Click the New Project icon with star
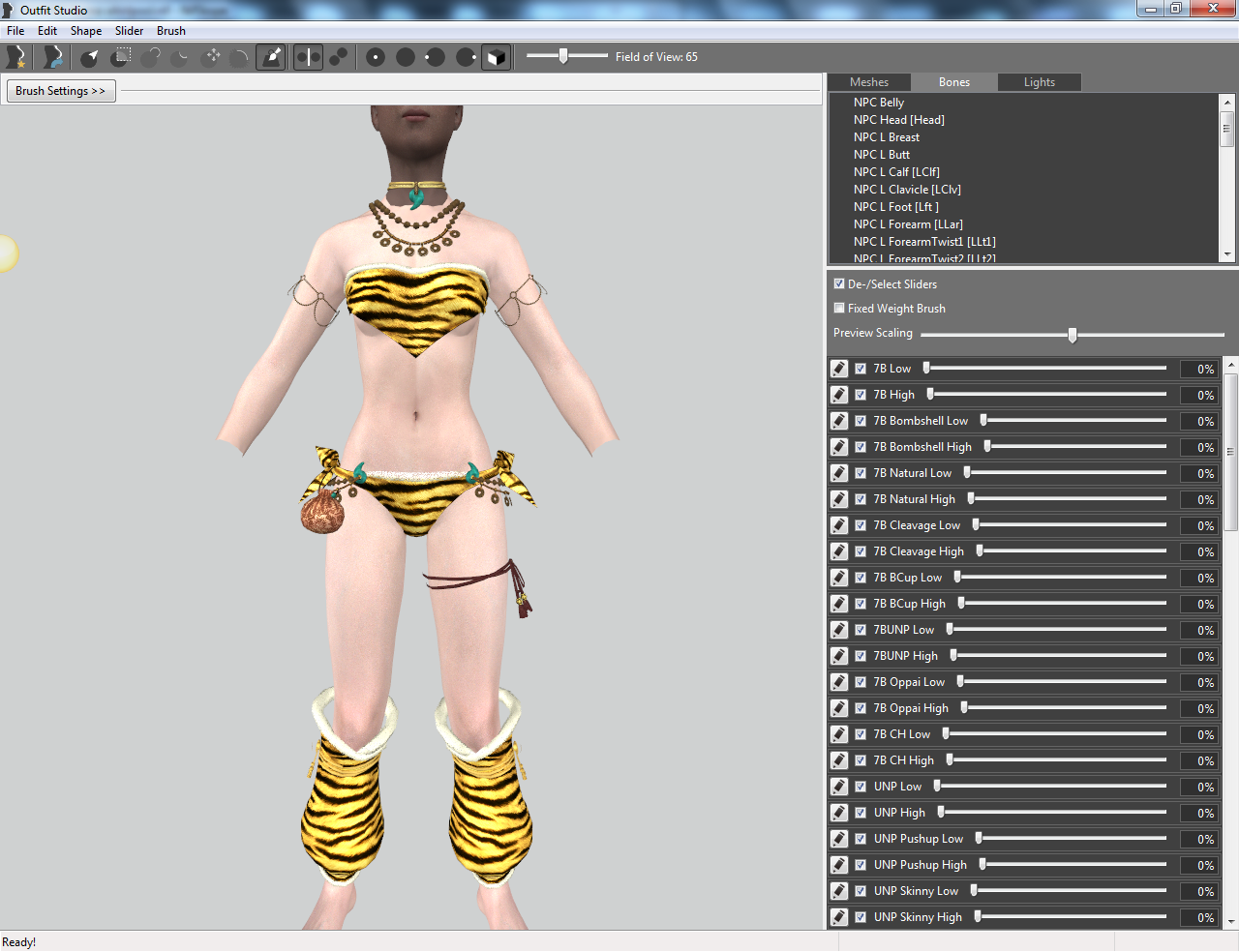This screenshot has height=952, width=1239. tap(16, 57)
